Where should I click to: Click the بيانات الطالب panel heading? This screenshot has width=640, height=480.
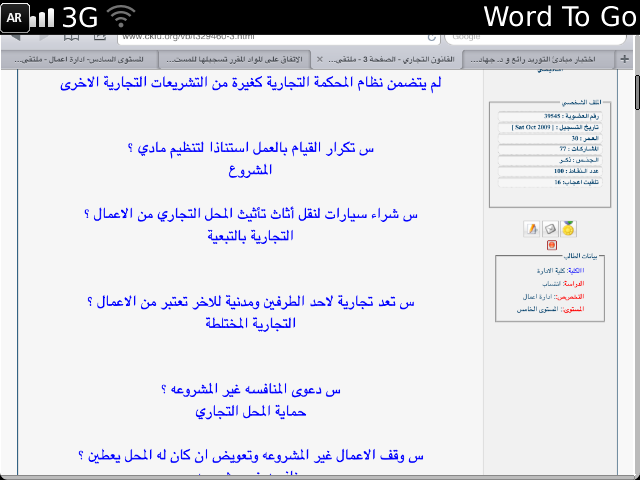580,256
